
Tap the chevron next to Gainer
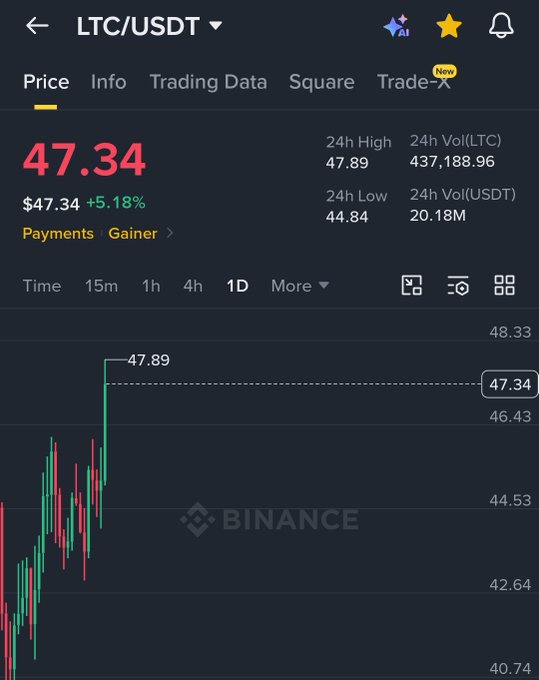click(170, 233)
